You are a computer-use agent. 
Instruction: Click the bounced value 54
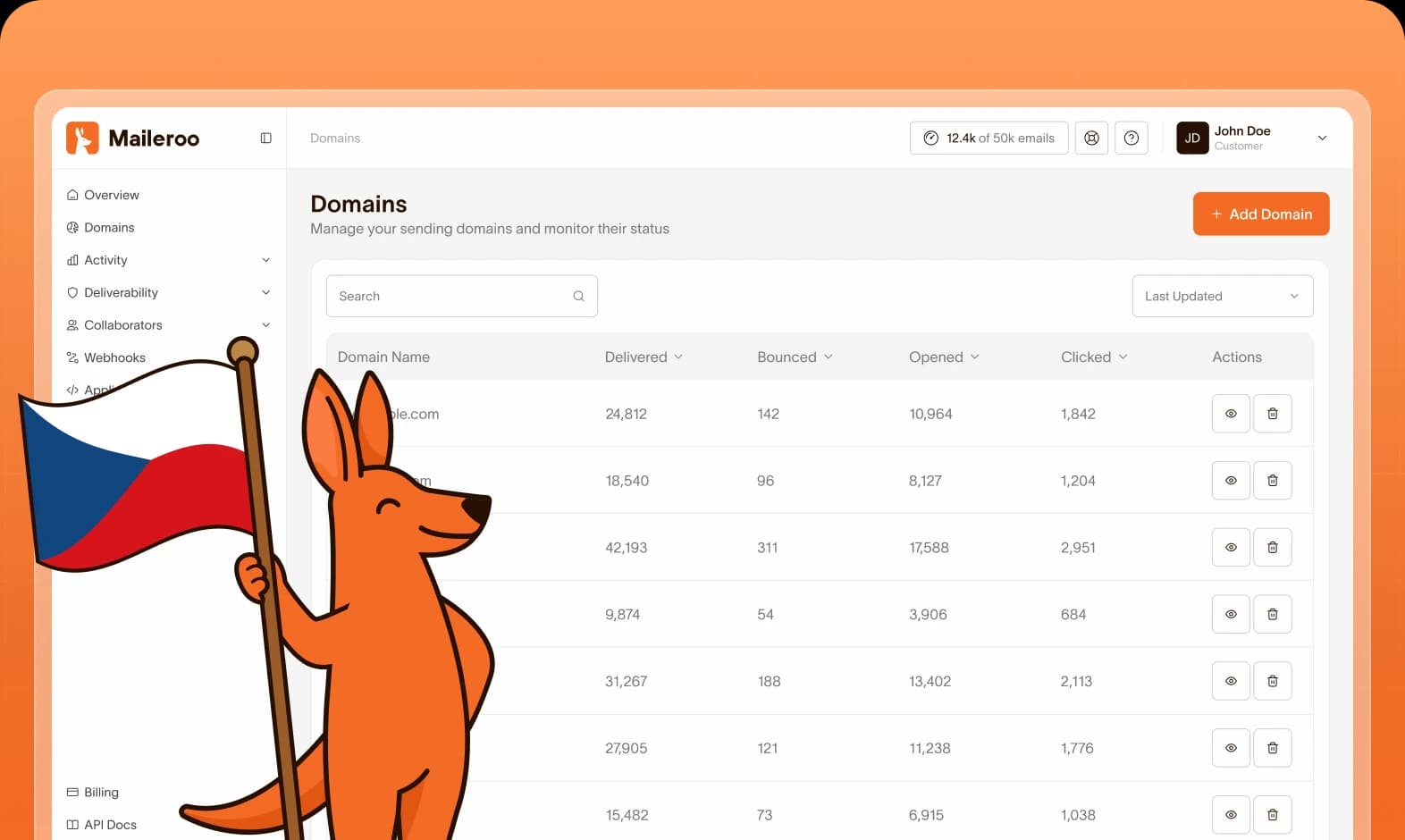pos(765,615)
